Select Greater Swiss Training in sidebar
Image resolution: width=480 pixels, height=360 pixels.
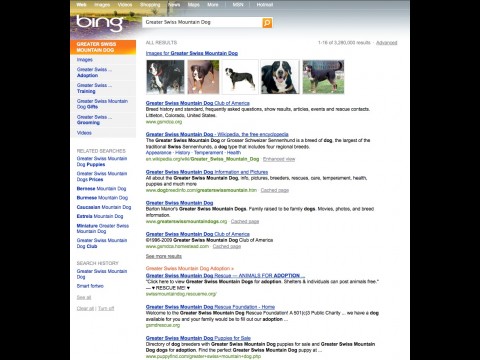click(x=94, y=88)
